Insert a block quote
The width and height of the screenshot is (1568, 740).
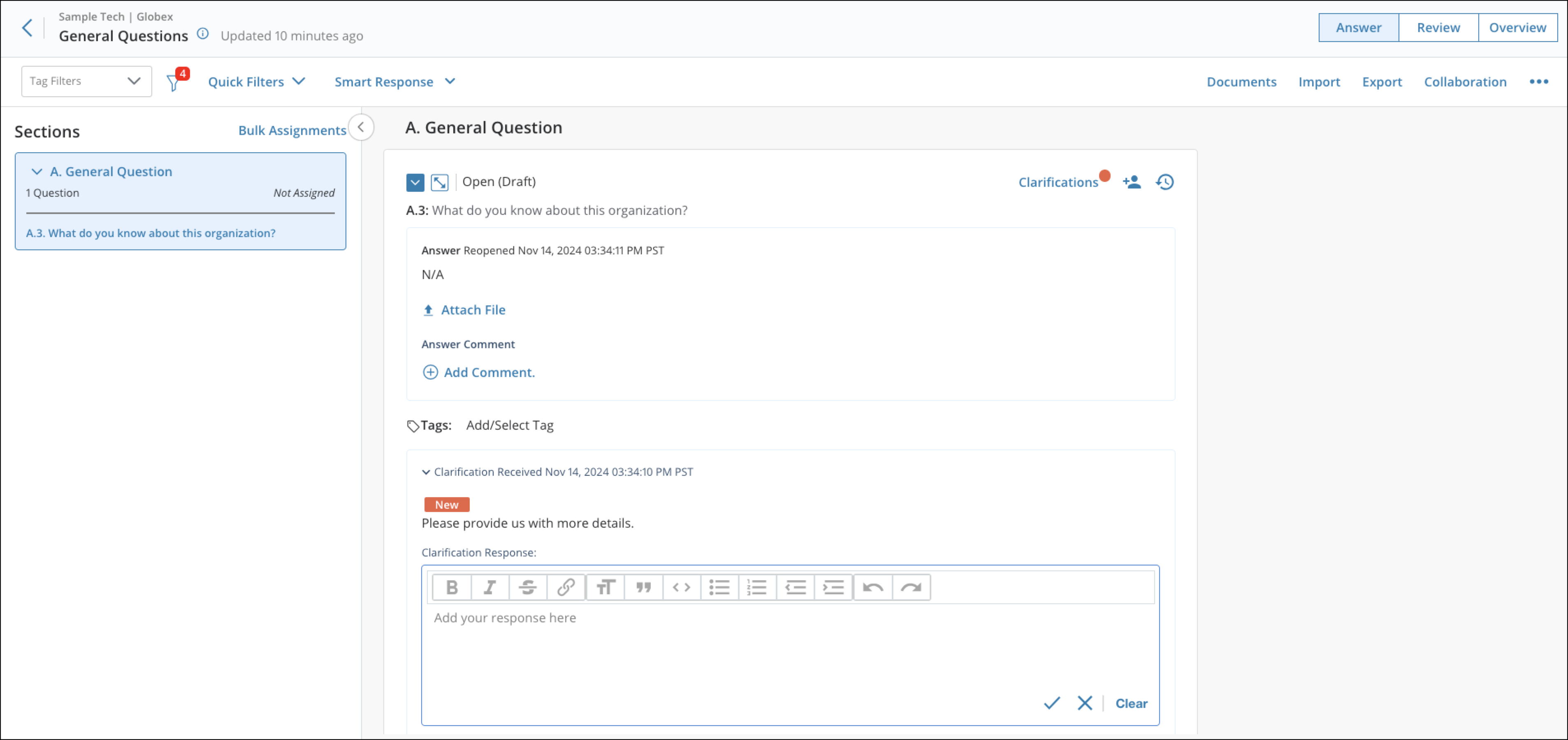click(x=643, y=587)
